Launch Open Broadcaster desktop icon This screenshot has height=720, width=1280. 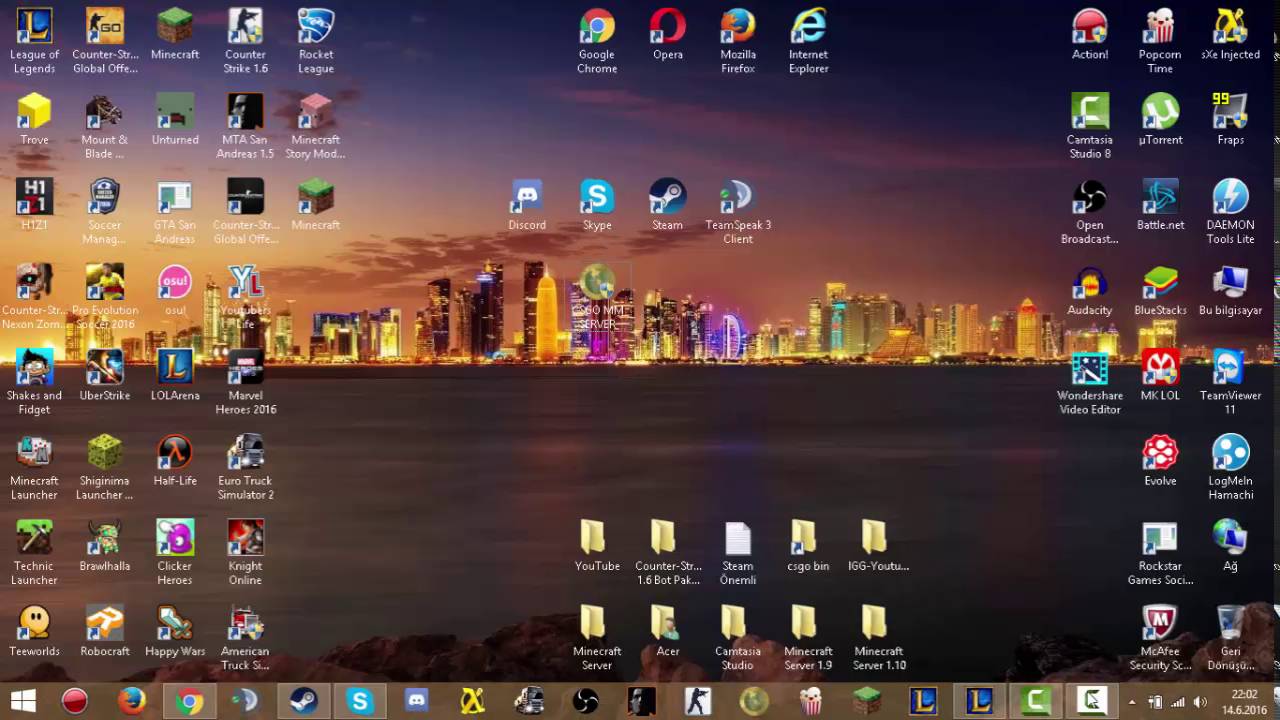pos(1090,211)
